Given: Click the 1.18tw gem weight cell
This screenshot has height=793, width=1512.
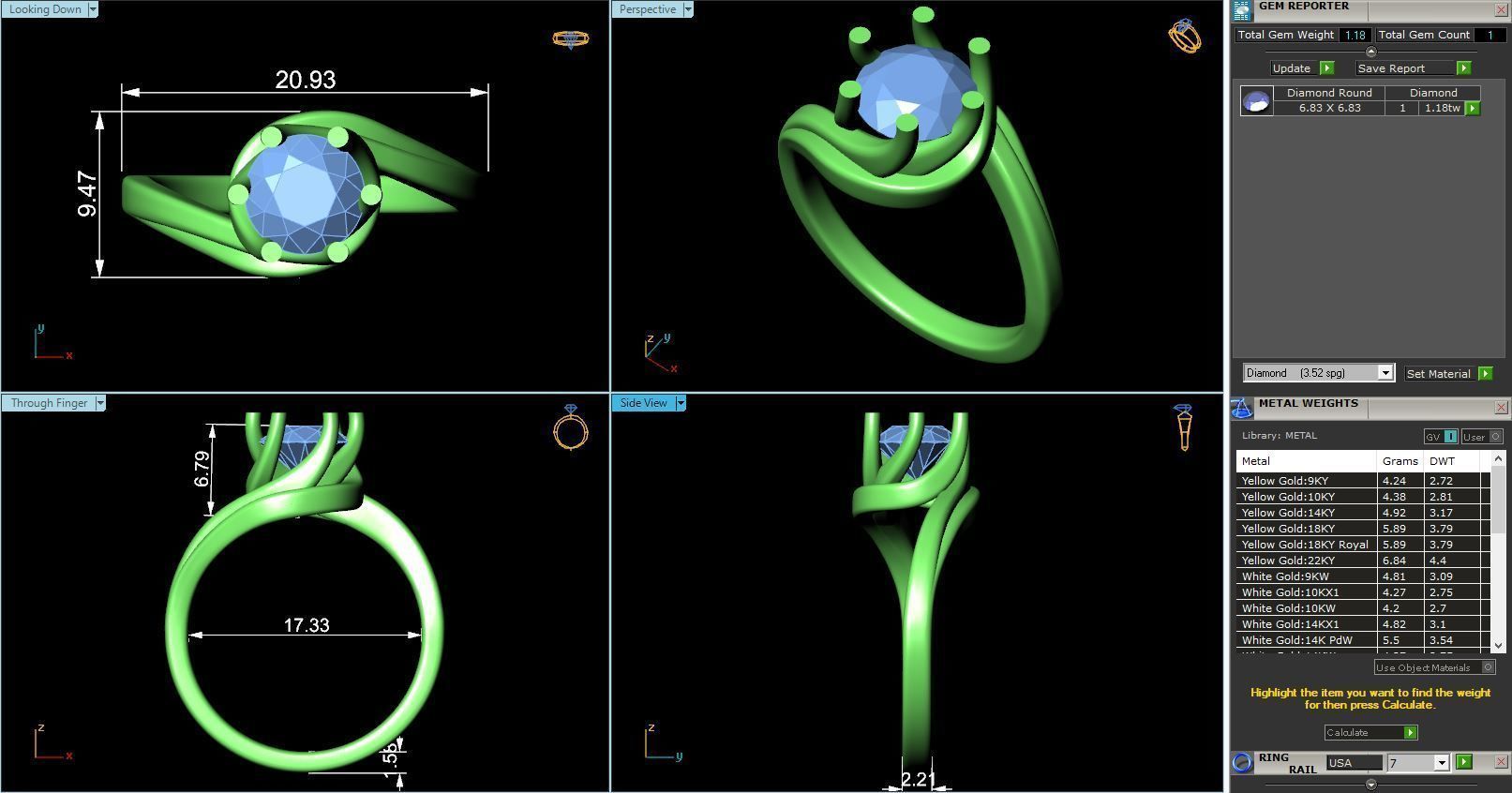Looking at the screenshot, I should [1442, 108].
